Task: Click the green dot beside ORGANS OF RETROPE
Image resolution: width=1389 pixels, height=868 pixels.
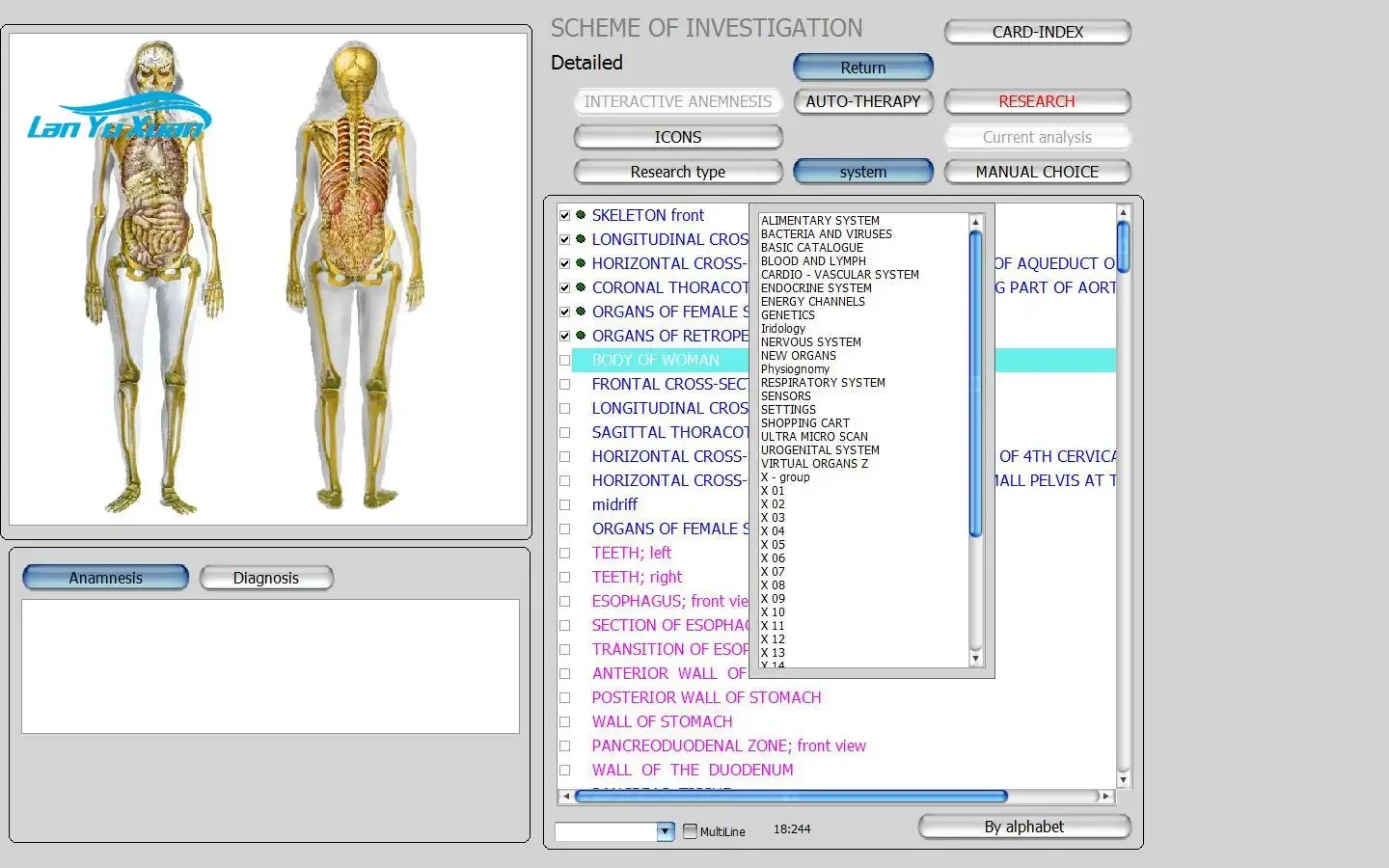Action: pos(581,336)
